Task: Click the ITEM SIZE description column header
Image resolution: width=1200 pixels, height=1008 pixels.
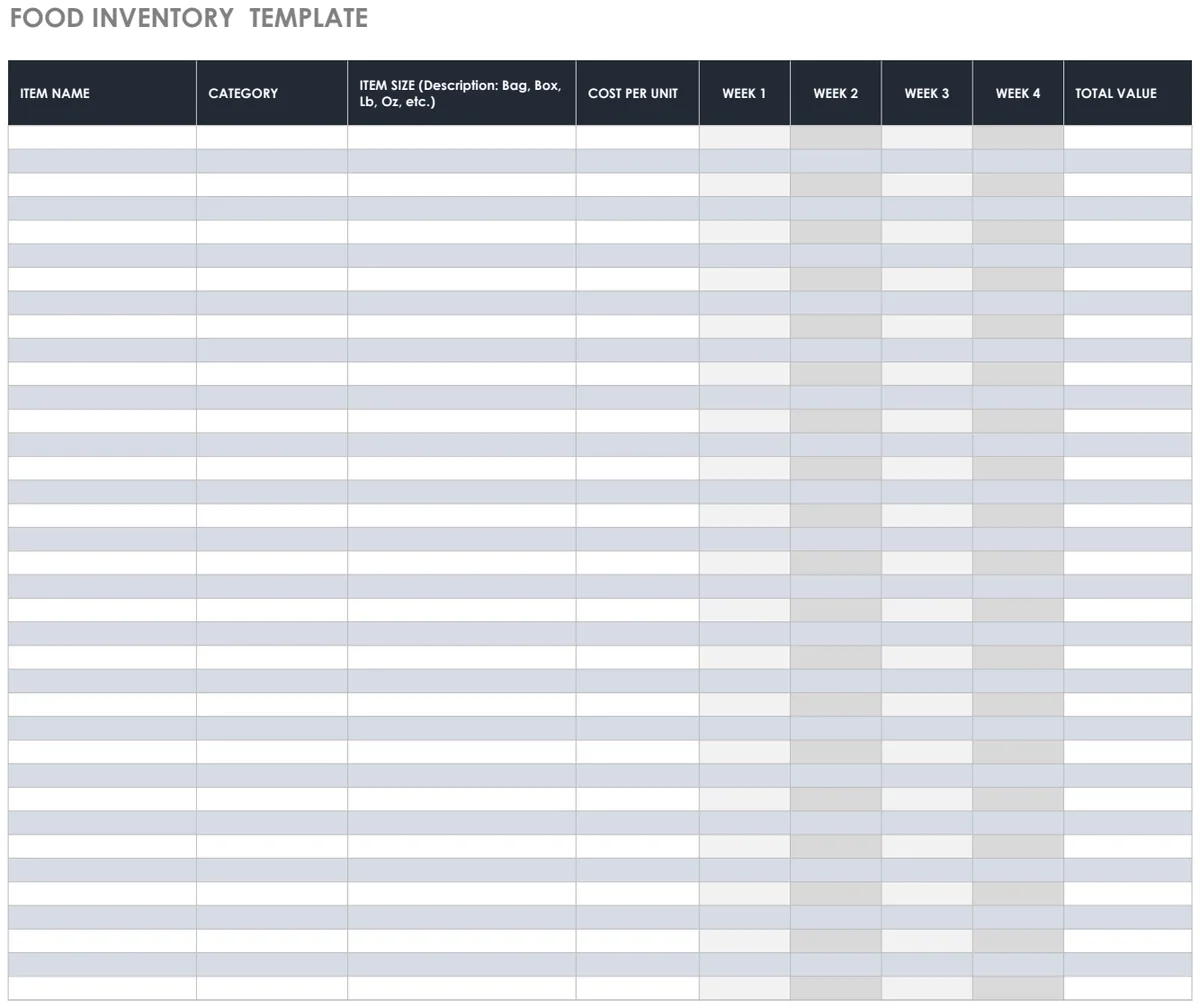Action: tap(462, 93)
